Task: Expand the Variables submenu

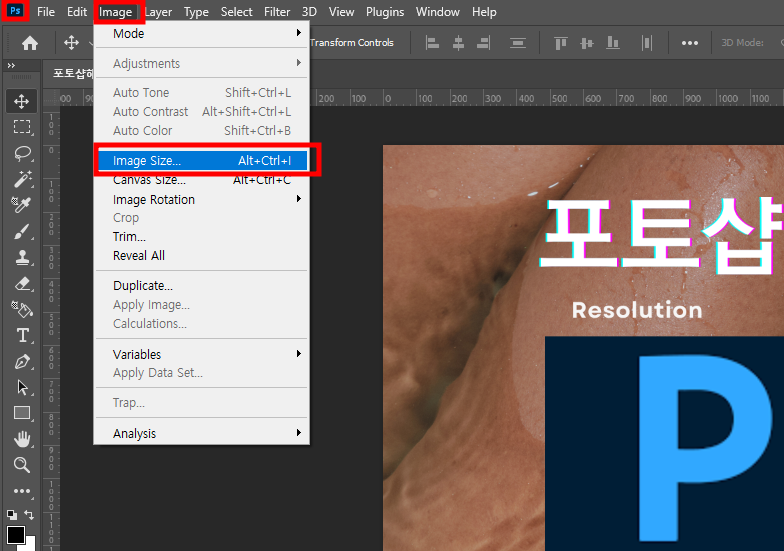Action: pos(202,354)
